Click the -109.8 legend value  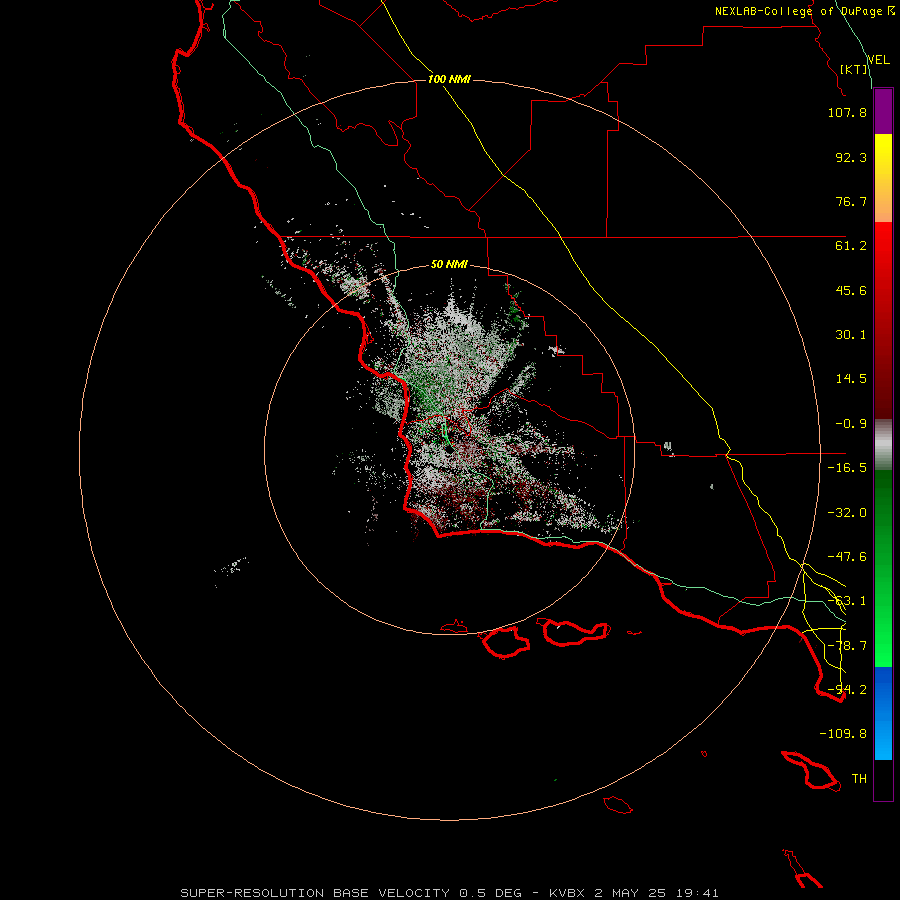pos(843,734)
